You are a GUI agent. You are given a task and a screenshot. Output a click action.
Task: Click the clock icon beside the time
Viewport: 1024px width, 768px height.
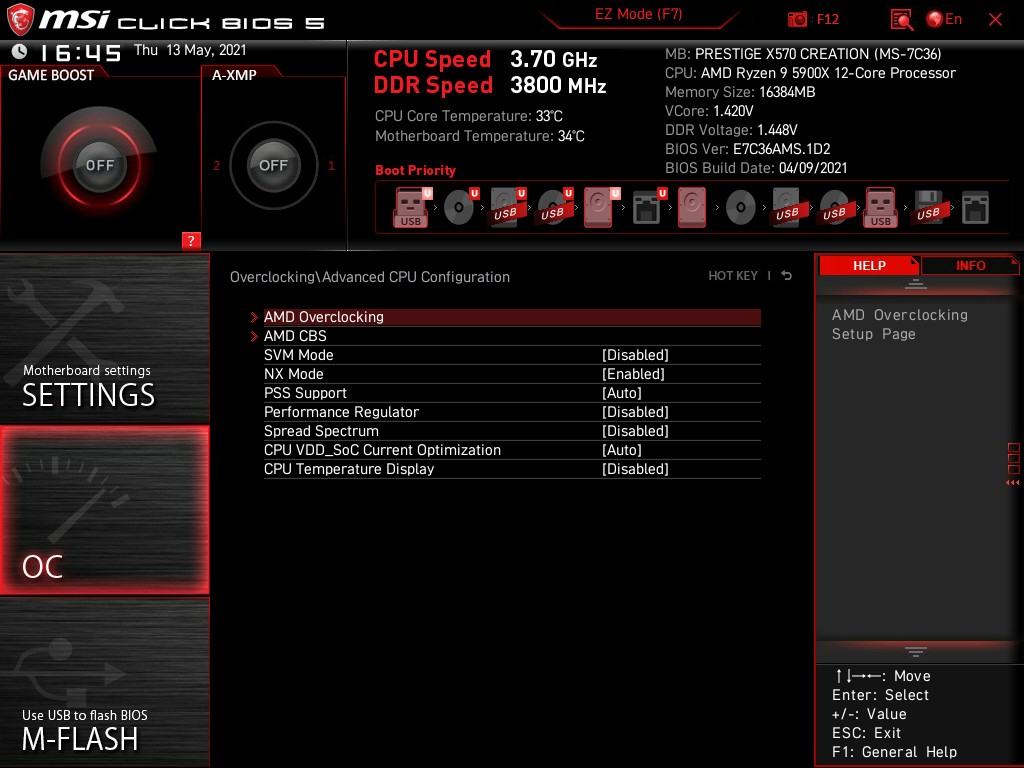tap(20, 52)
